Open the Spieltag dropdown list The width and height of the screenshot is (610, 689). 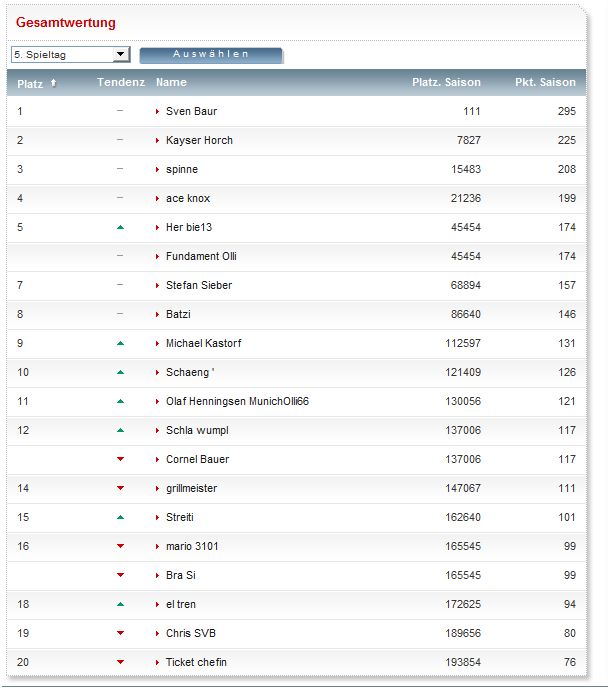(121, 54)
